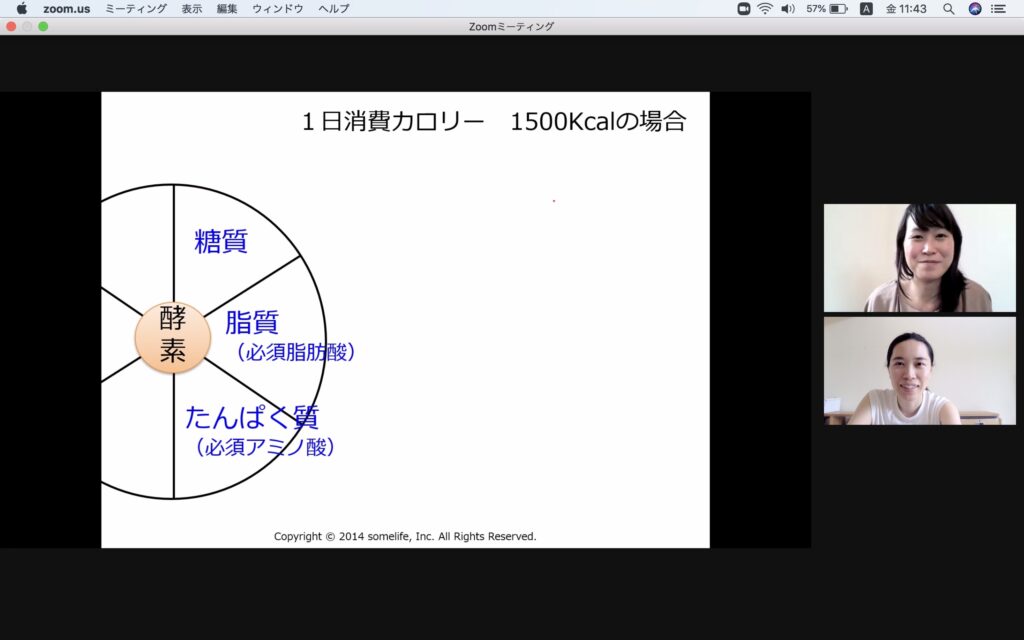Switch input source with the A icon
1024x640 pixels.
[x=866, y=8]
